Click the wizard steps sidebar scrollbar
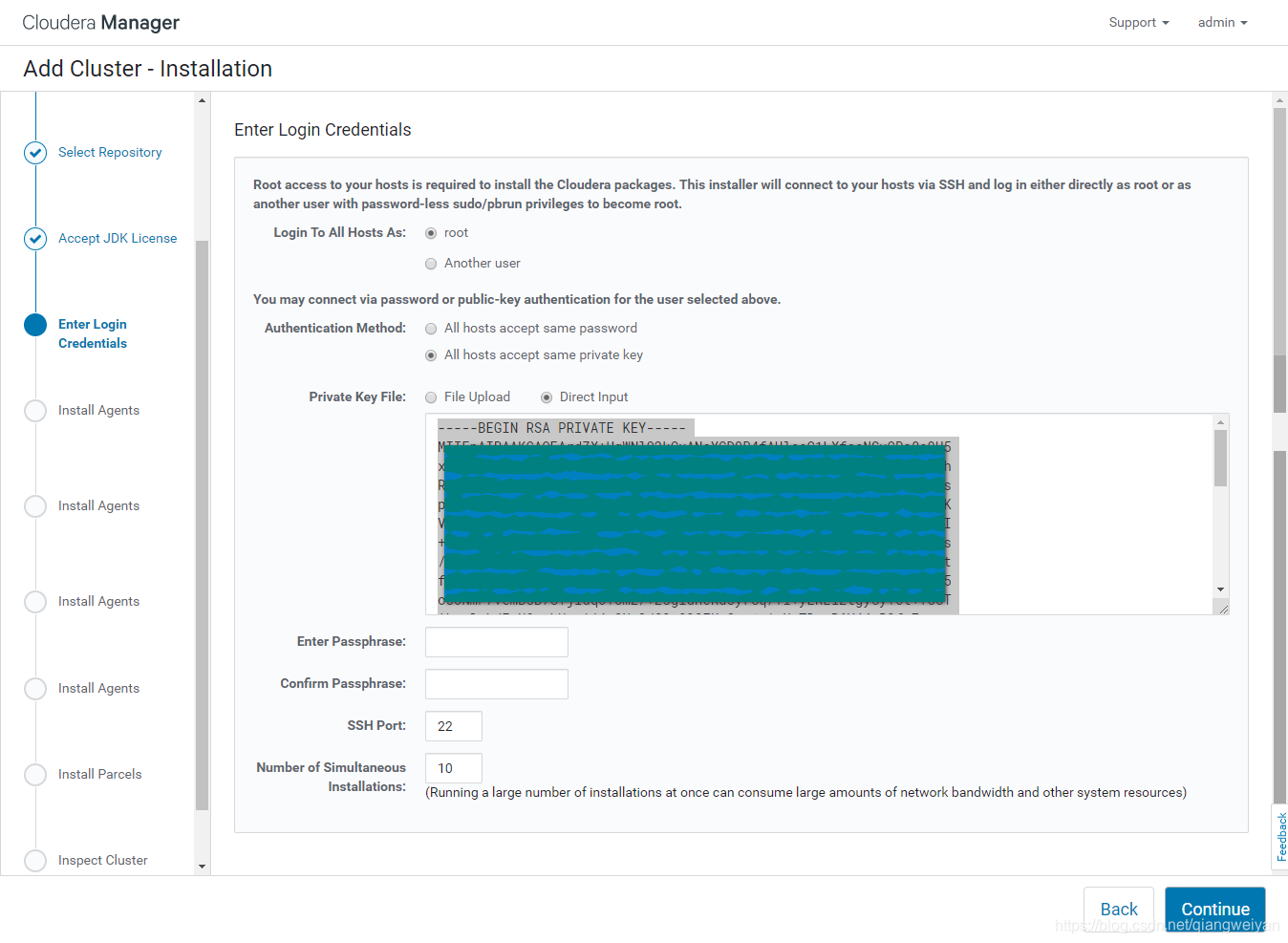This screenshot has width=1288, height=943. (202, 525)
